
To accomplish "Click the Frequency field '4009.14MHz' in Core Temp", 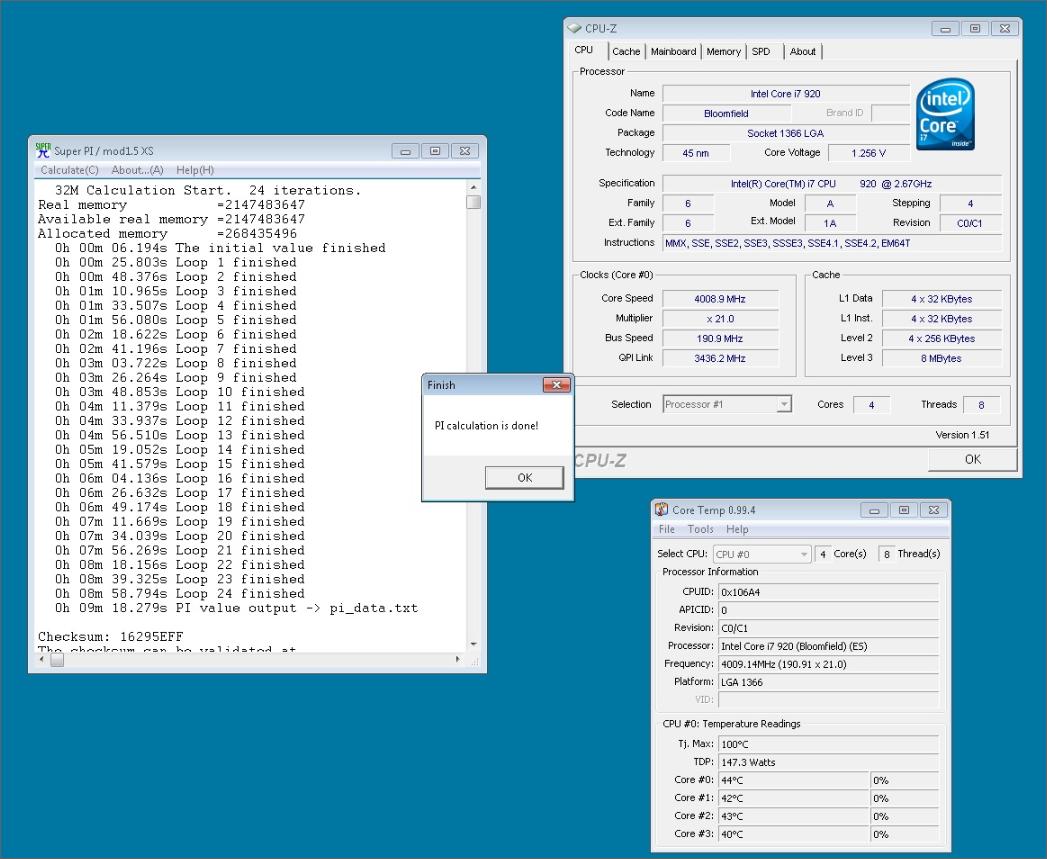I will pyautogui.click(x=829, y=665).
